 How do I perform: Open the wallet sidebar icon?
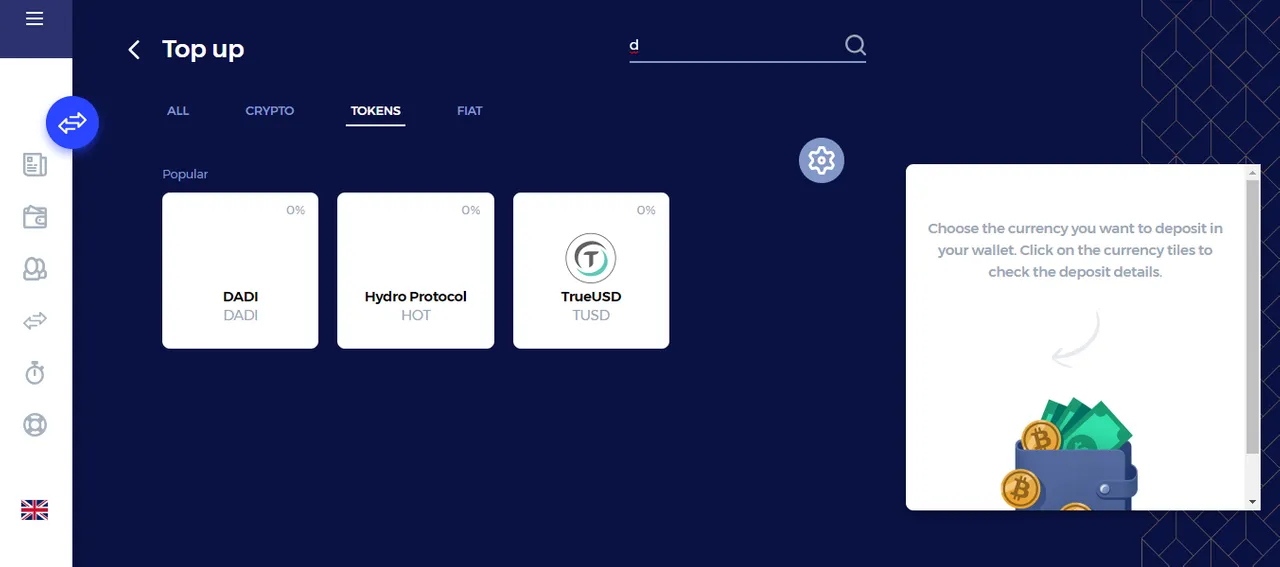click(35, 217)
